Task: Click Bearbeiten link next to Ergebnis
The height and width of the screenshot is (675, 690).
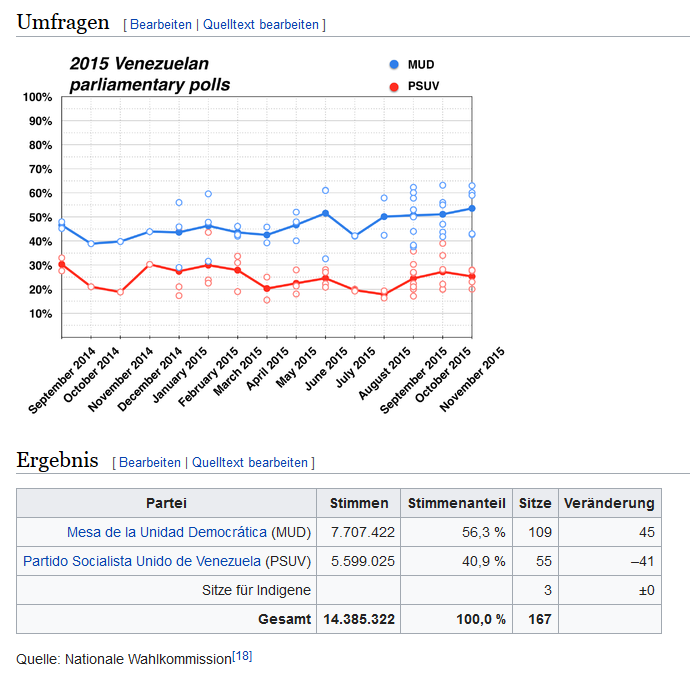Action: coord(150,462)
